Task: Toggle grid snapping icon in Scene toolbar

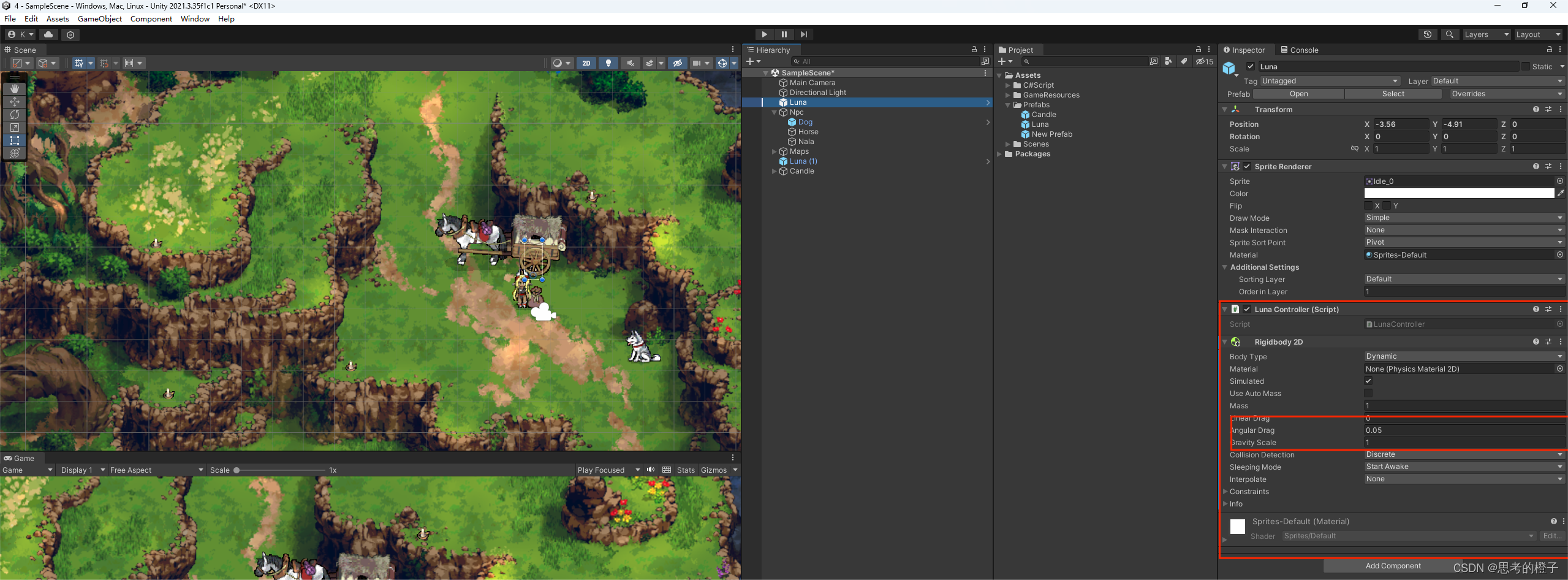Action: [104, 63]
